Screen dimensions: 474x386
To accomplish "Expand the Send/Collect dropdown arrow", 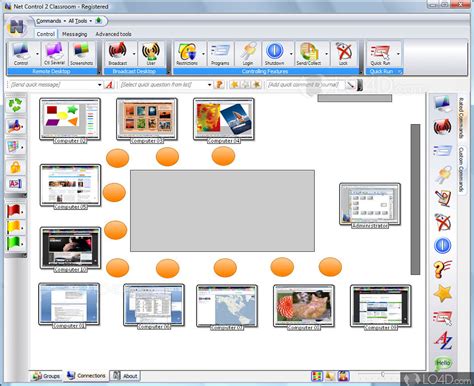I will pyautogui.click(x=326, y=54).
